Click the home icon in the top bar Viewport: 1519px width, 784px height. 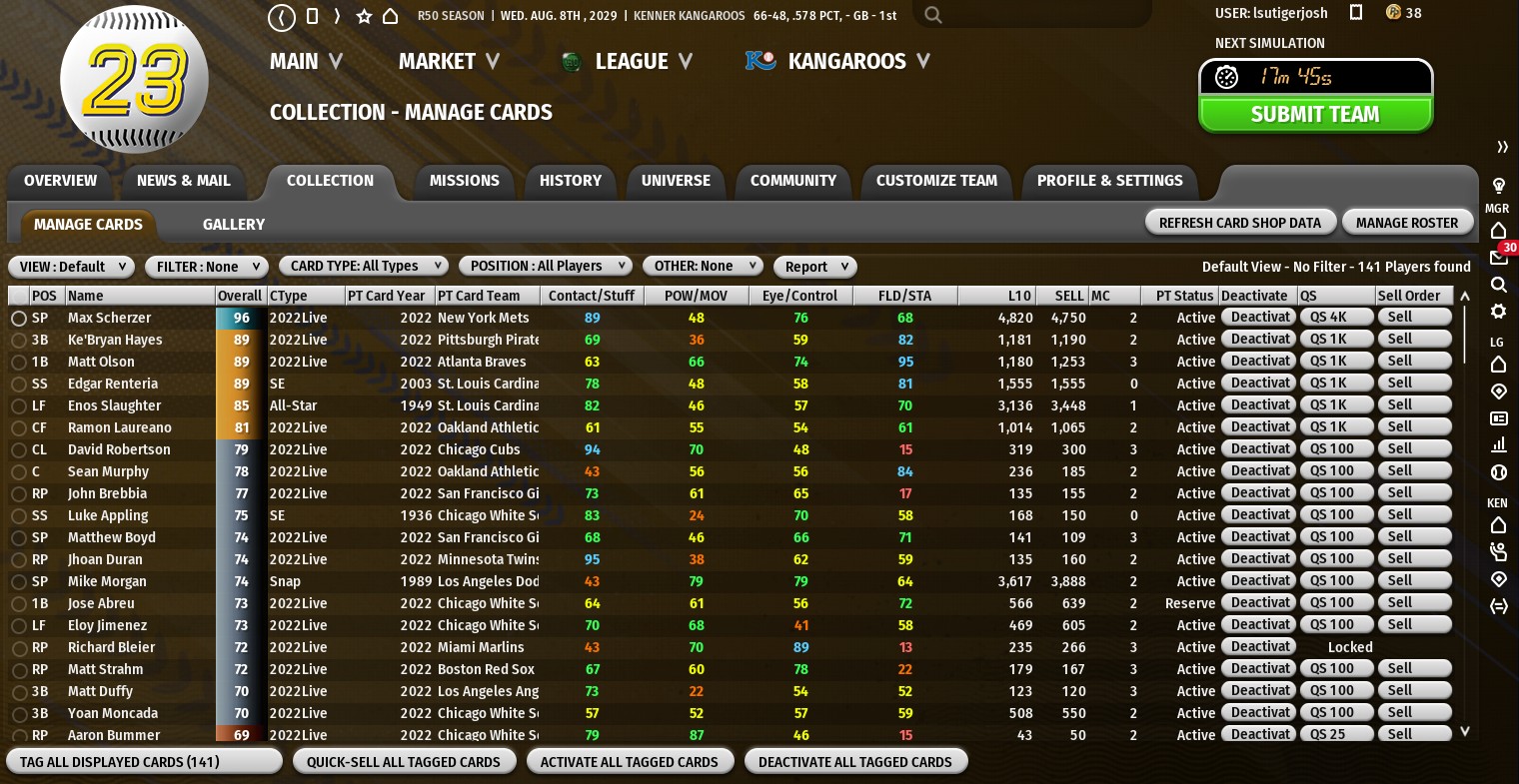point(391,16)
